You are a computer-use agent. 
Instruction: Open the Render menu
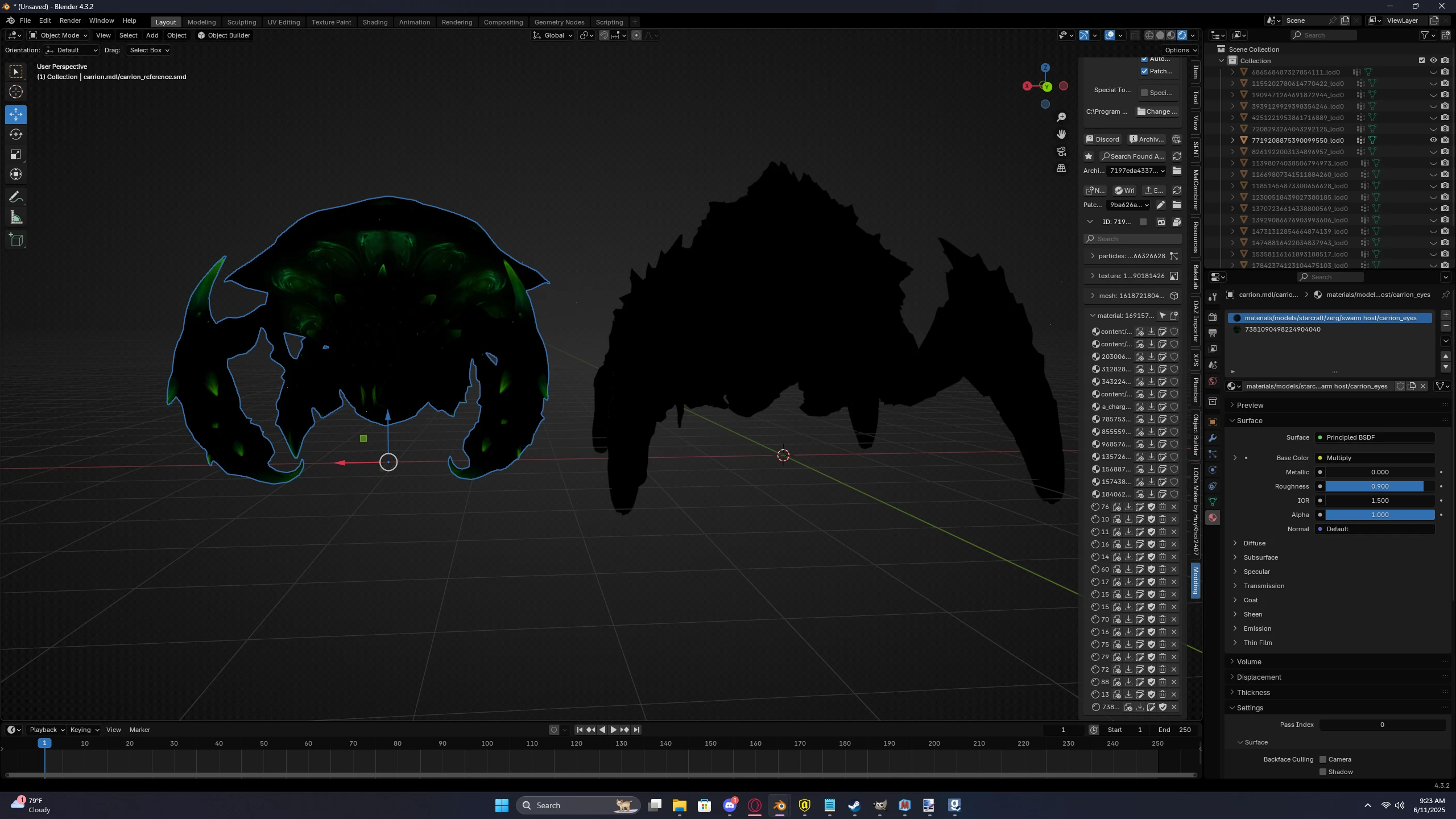(70, 20)
